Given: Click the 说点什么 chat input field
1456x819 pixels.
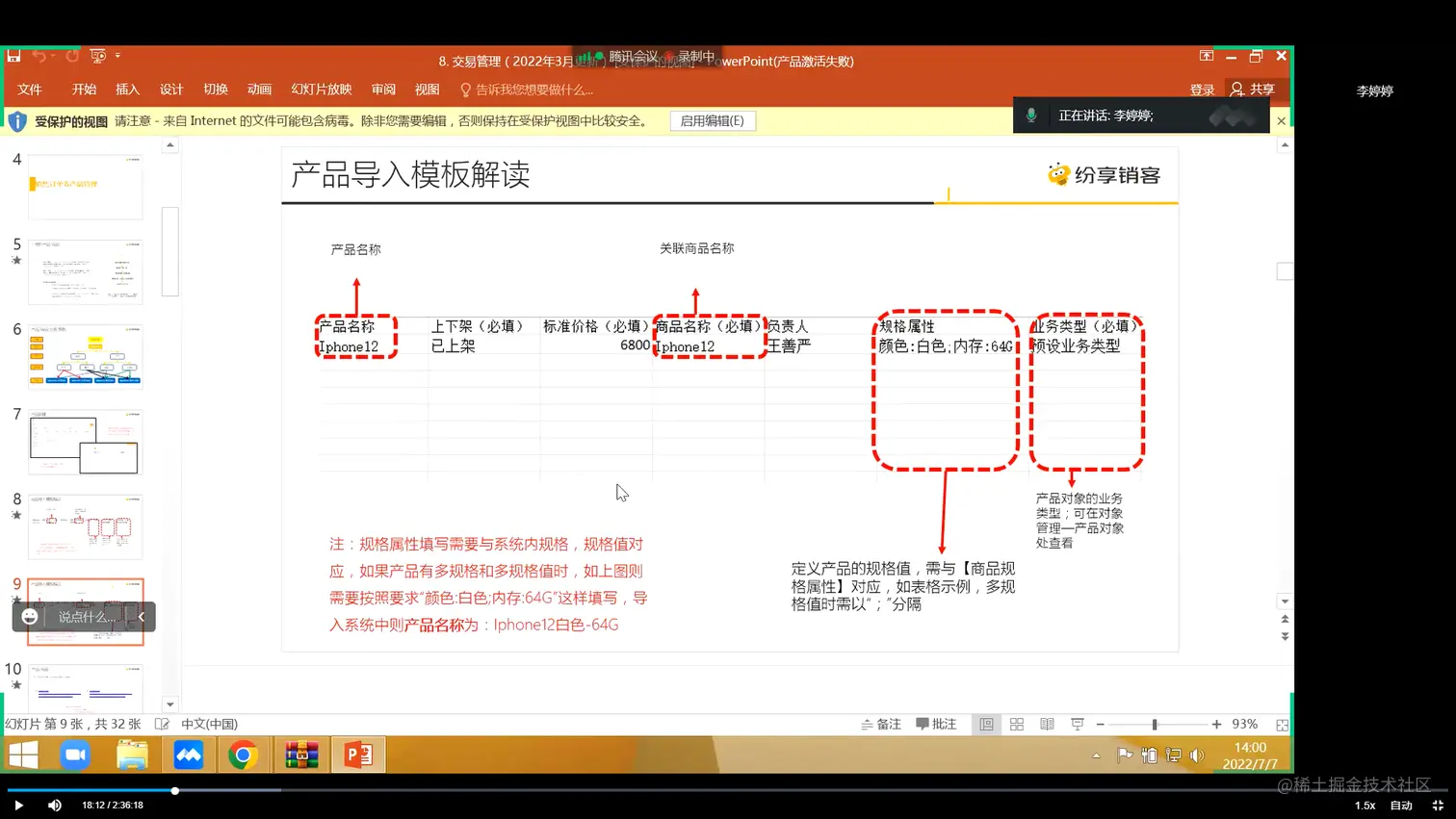Looking at the screenshot, I should click(x=87, y=617).
